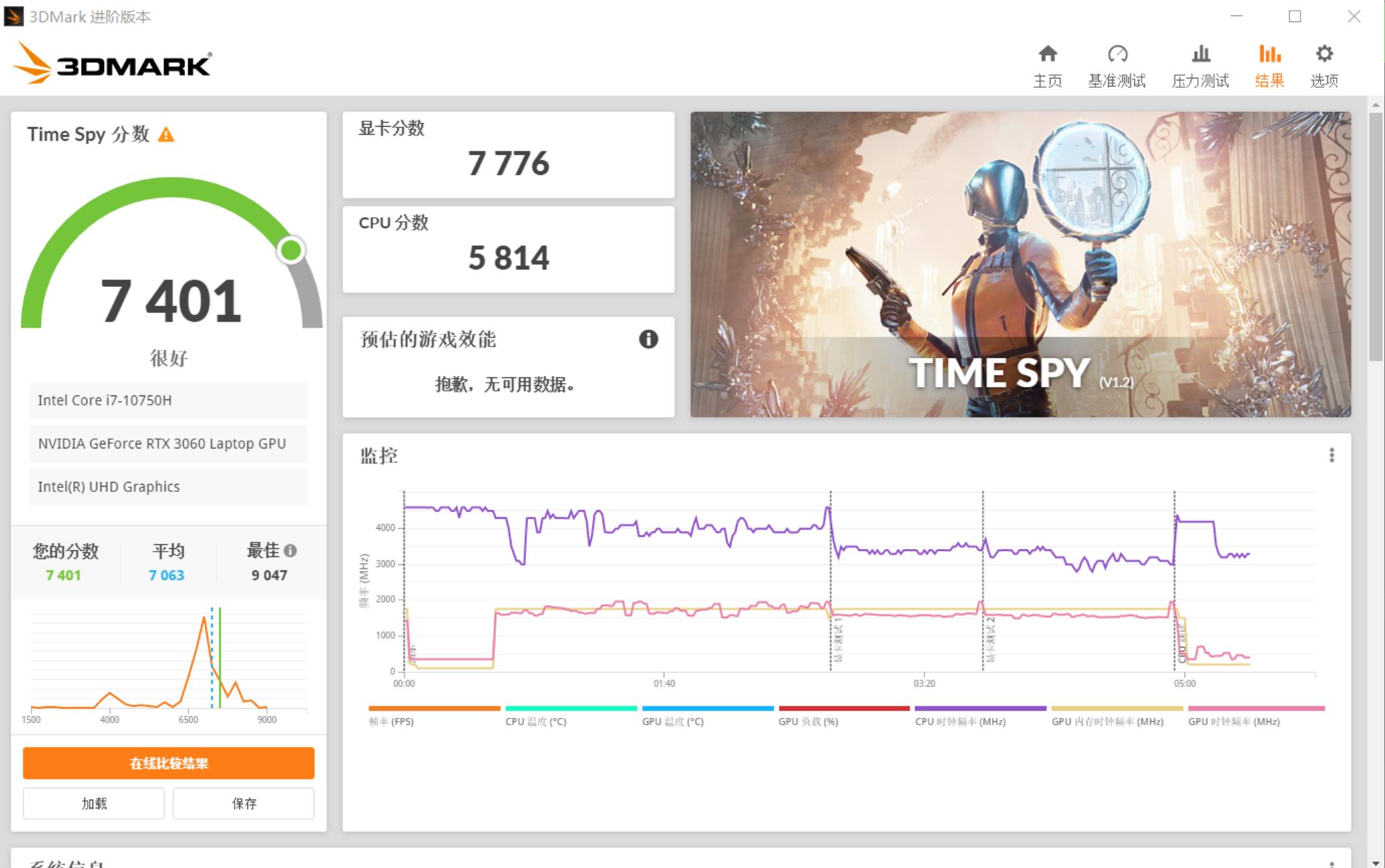Screen dimensions: 1385x868
Task: Toggle the CPU 温度 chart series
Action: pos(570,707)
